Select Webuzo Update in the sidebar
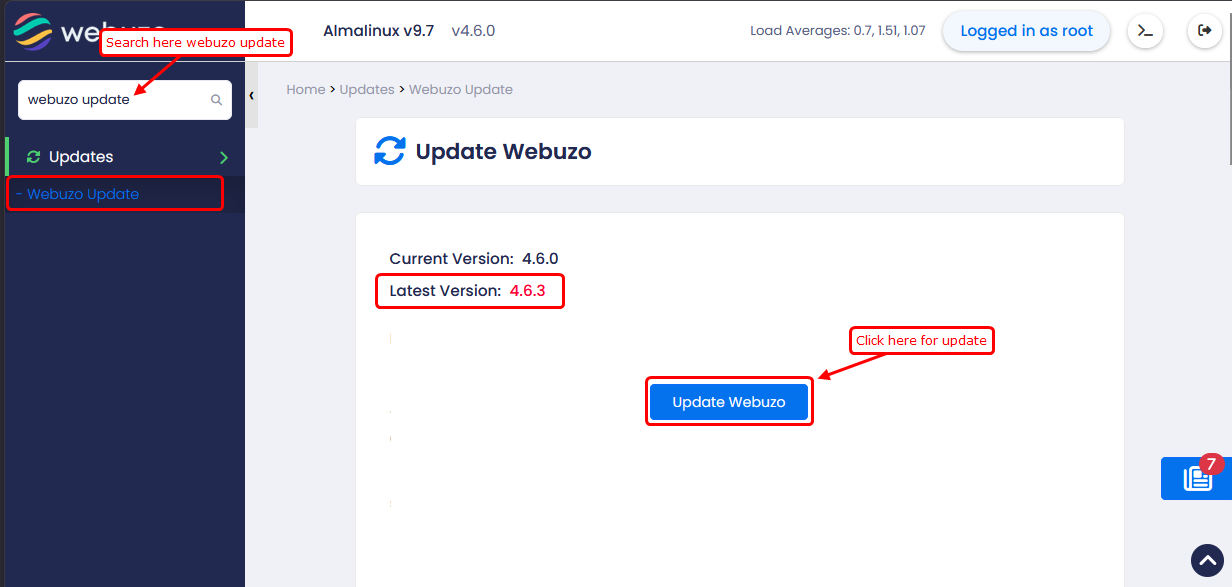The height and width of the screenshot is (587, 1232). point(83,194)
